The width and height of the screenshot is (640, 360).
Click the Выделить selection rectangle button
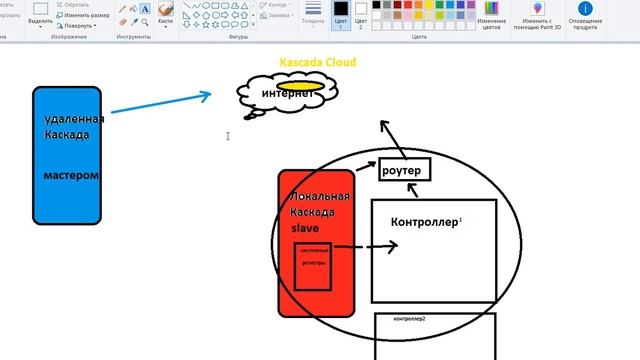pos(40,9)
